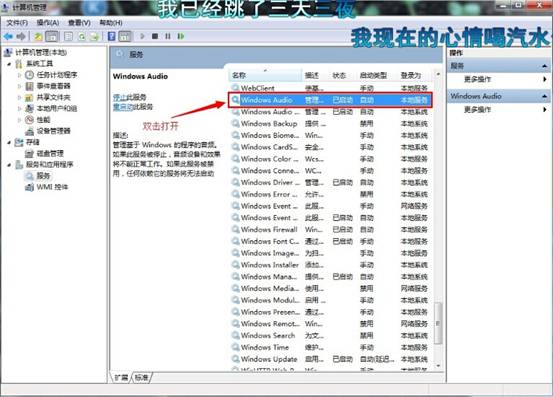This screenshot has height=397, width=553.
Task: Select the Windows Installer service row
Action: click(331, 265)
